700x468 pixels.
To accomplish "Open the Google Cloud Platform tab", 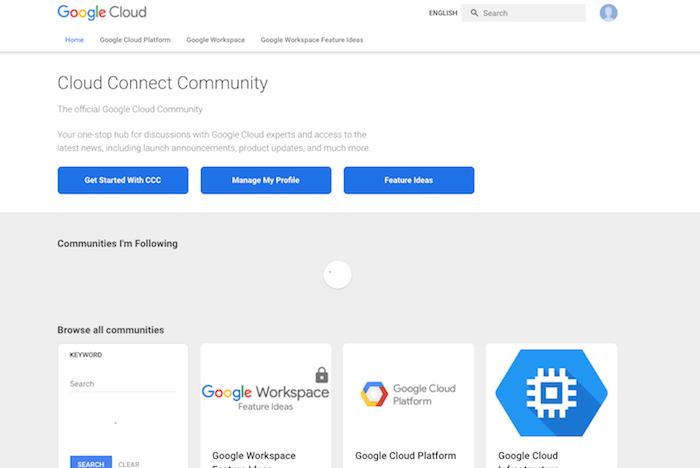I will point(135,40).
